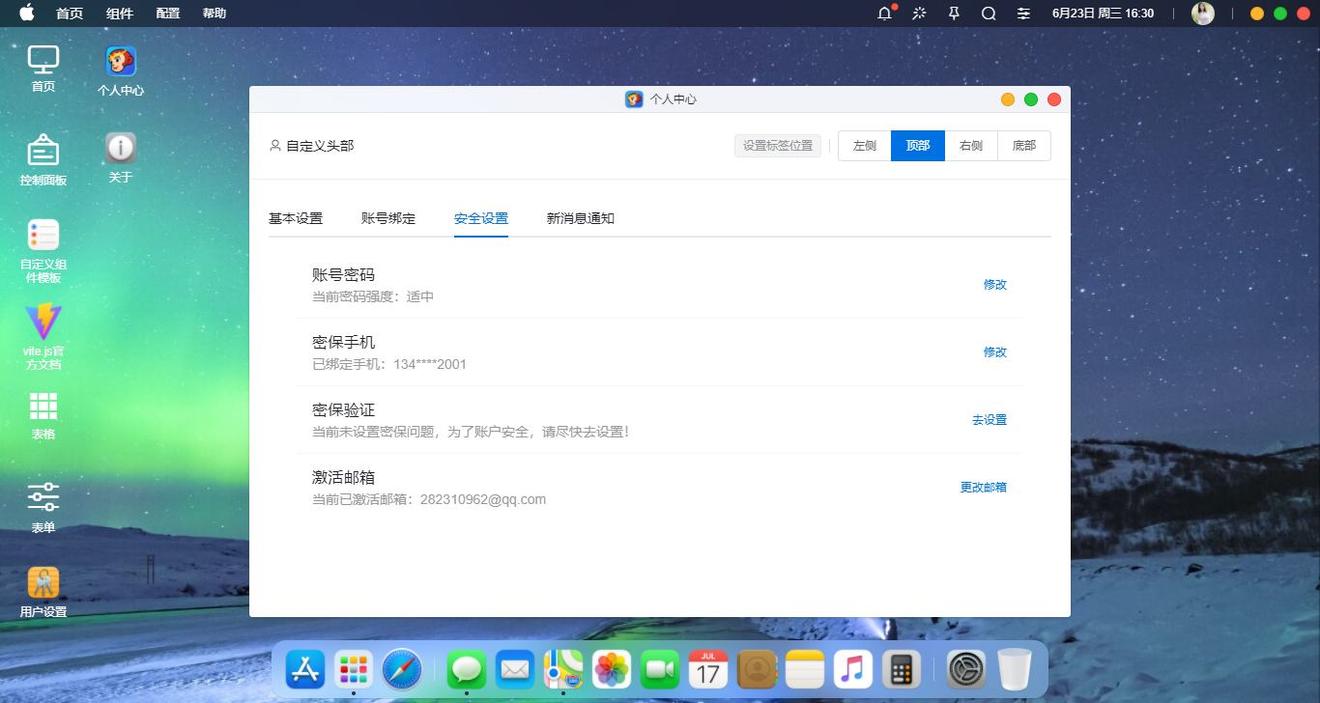The width and height of the screenshot is (1320, 703).
Task: Open the Music app in dock
Action: point(852,669)
